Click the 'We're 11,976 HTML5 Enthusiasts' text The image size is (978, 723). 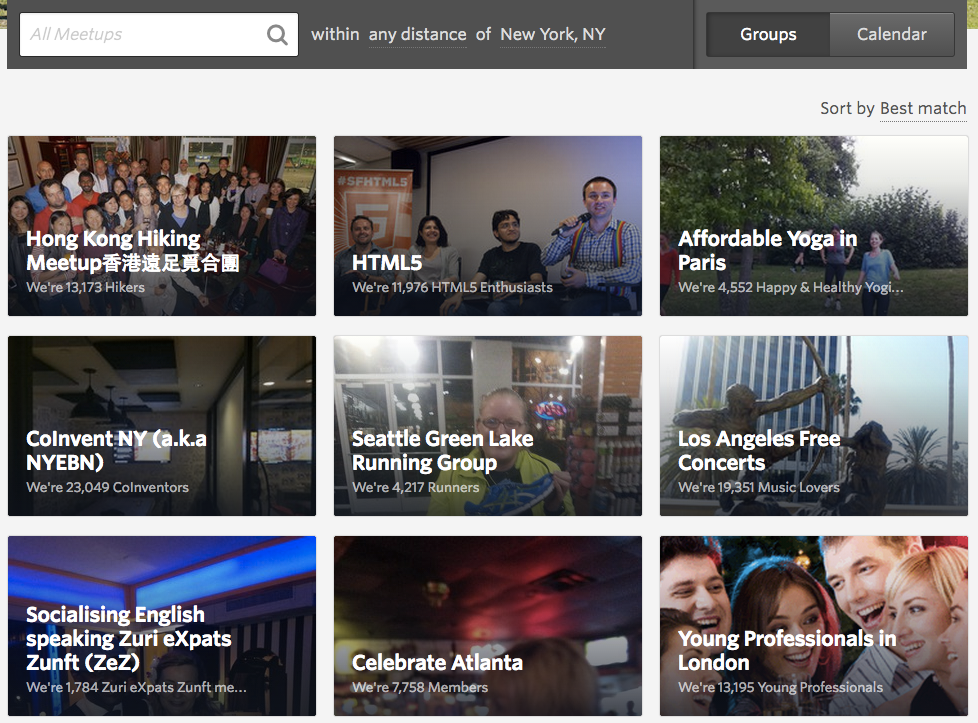(452, 287)
